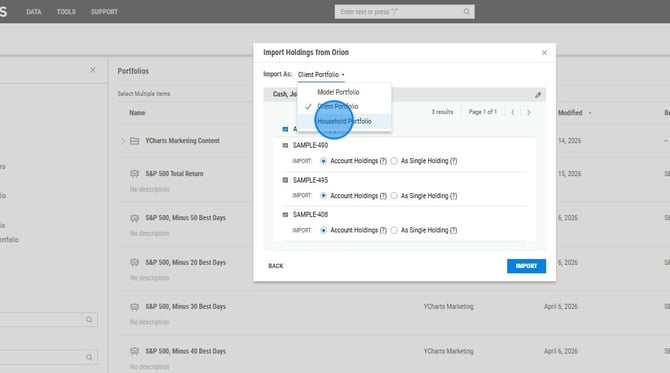Open S&P 500, Minus 30 Best Days

[185, 307]
